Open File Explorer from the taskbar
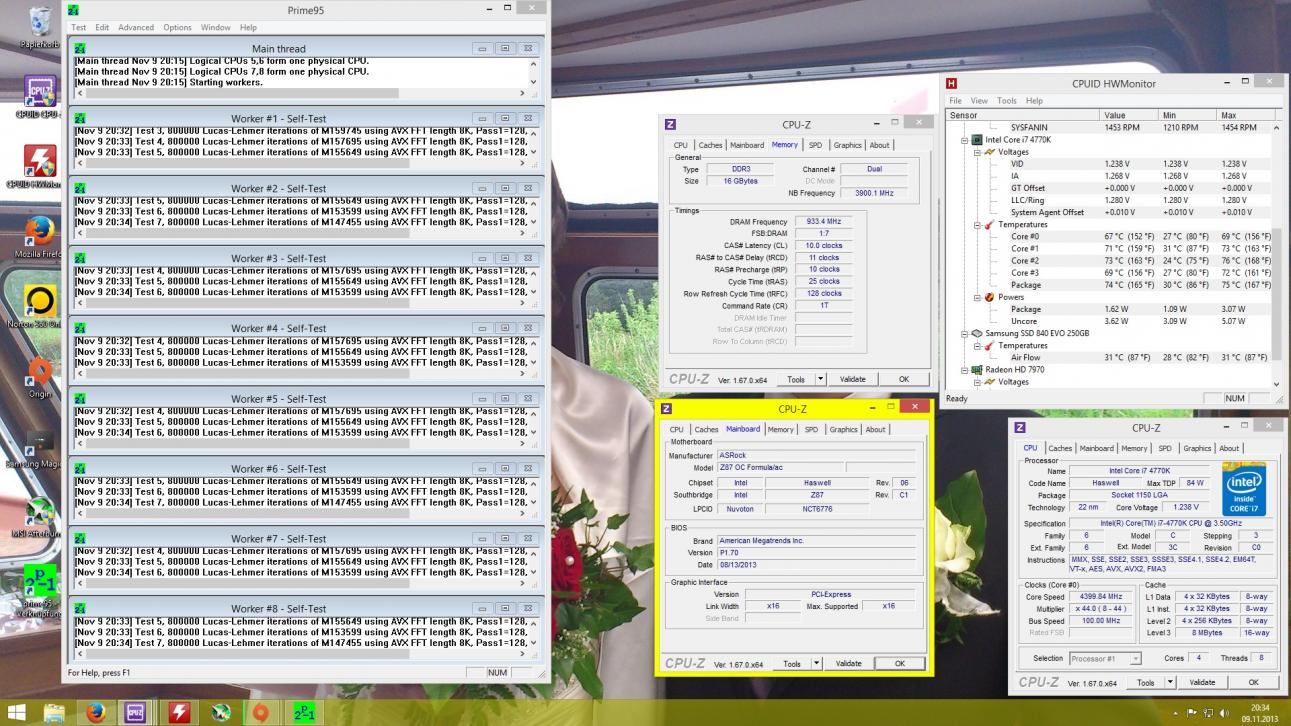This screenshot has width=1291, height=726. (x=54, y=713)
